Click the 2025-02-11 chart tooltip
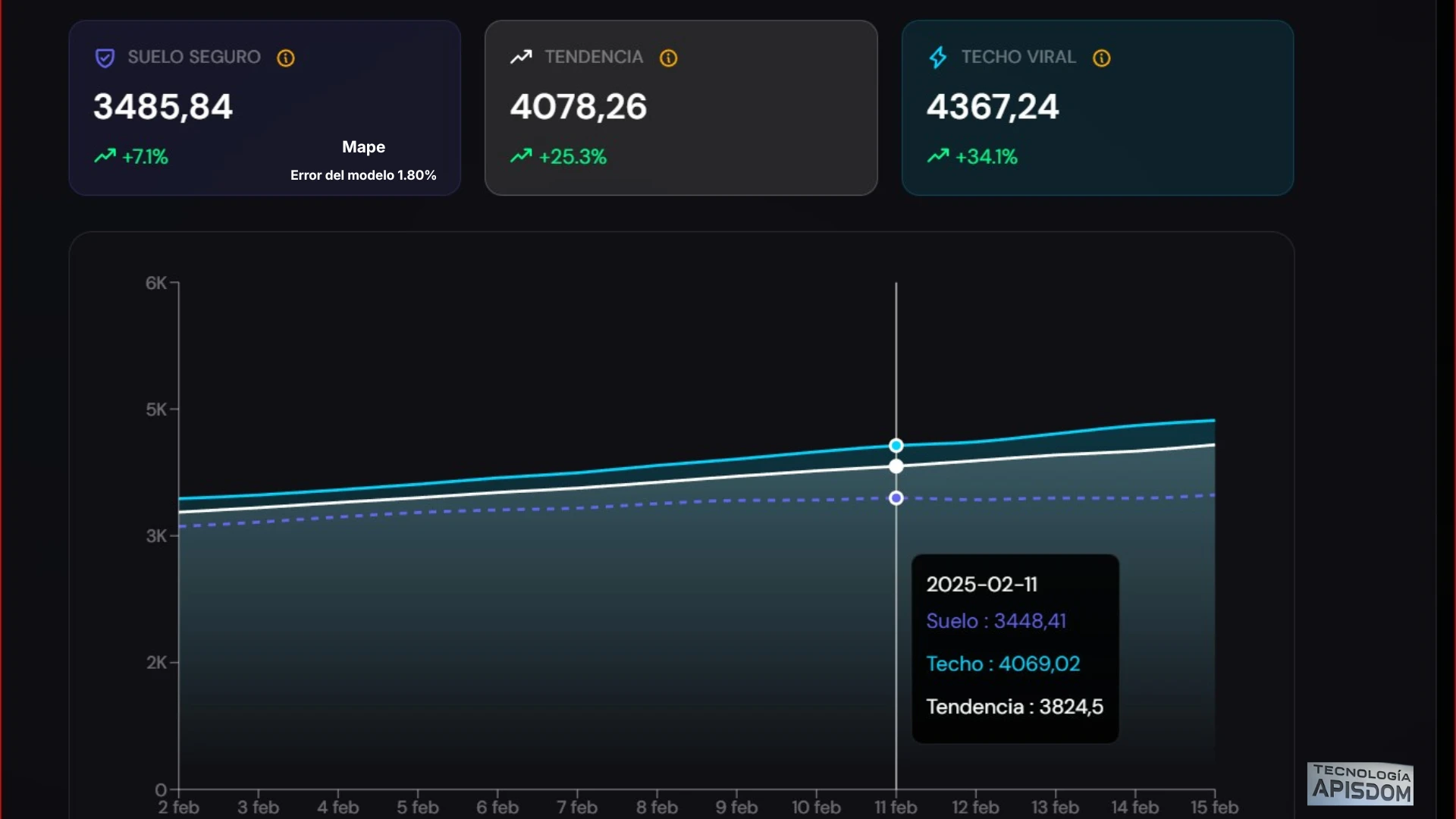The image size is (1456, 819). click(x=1015, y=648)
